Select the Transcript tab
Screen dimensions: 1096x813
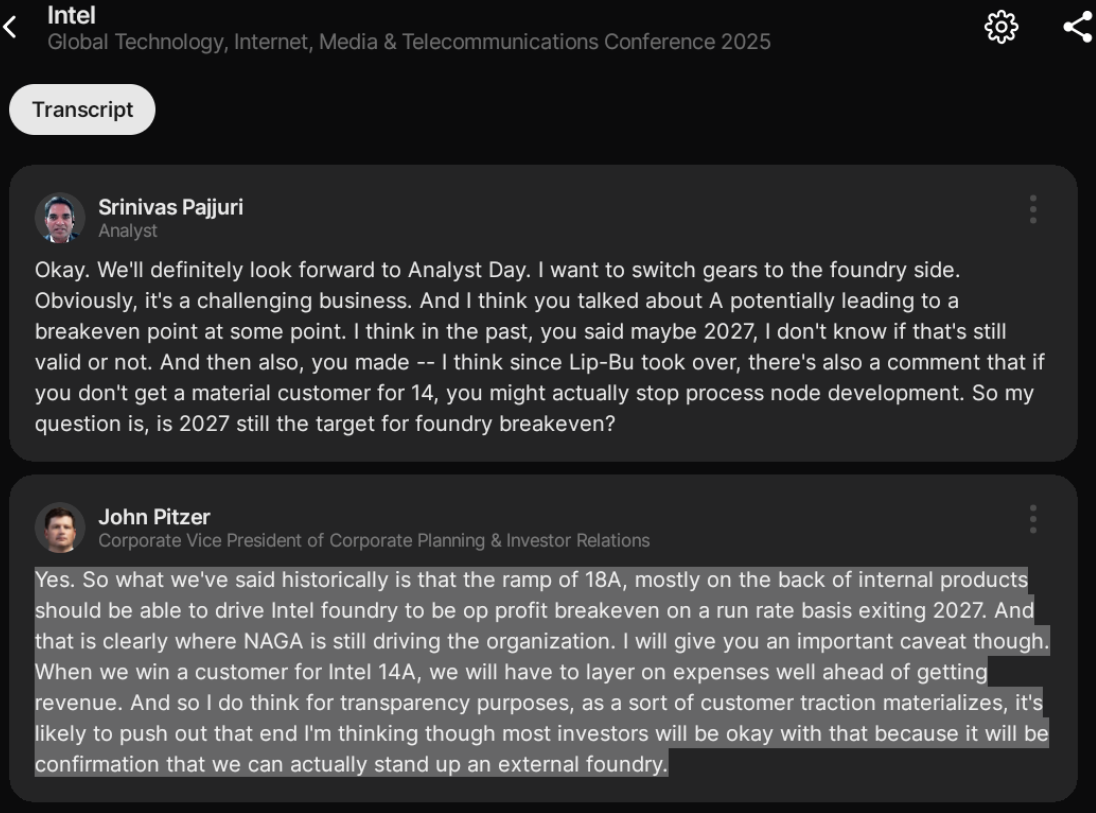82,110
